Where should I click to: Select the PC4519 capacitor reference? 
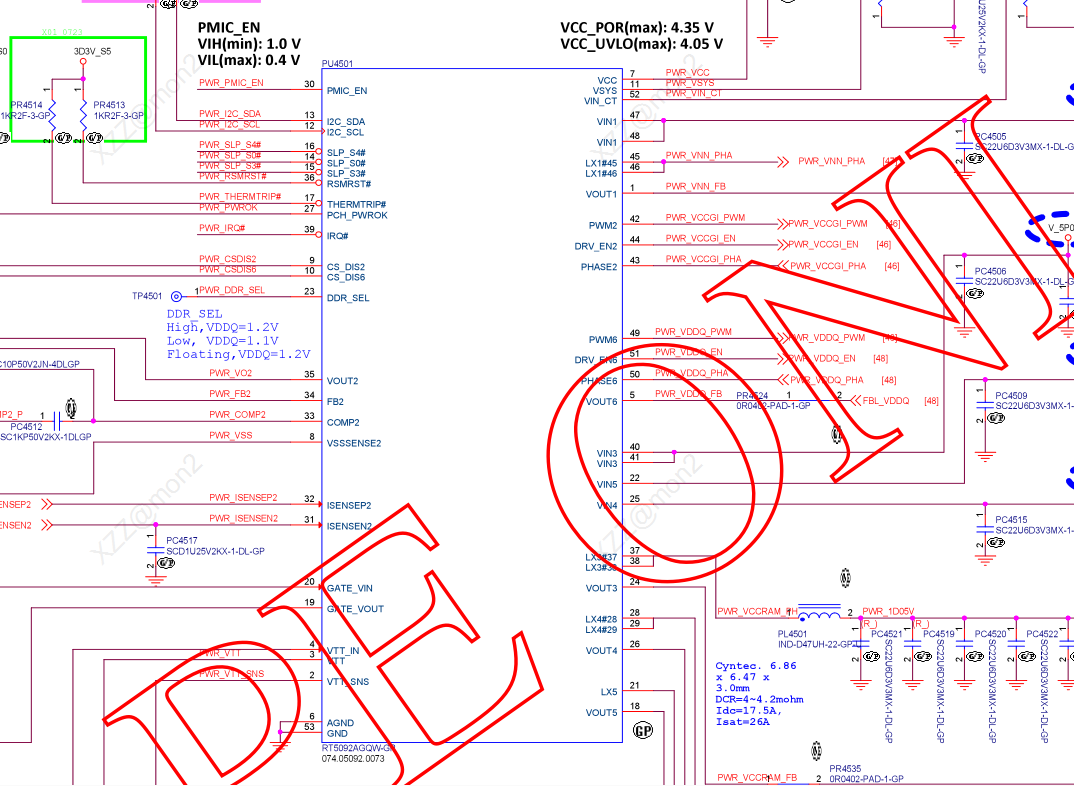(x=938, y=634)
